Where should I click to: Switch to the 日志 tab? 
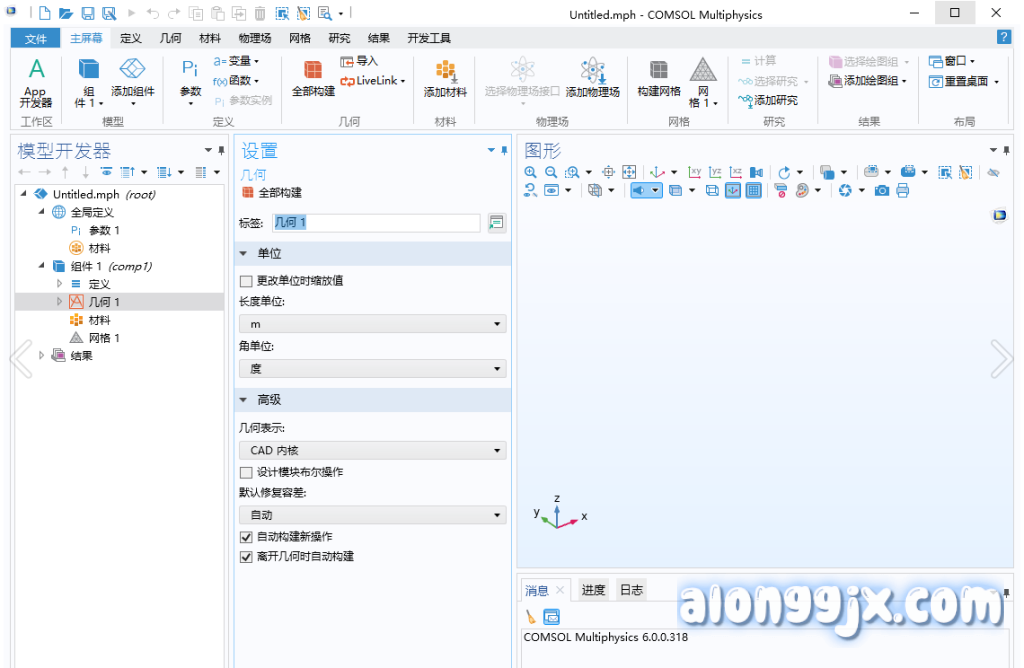[631, 590]
